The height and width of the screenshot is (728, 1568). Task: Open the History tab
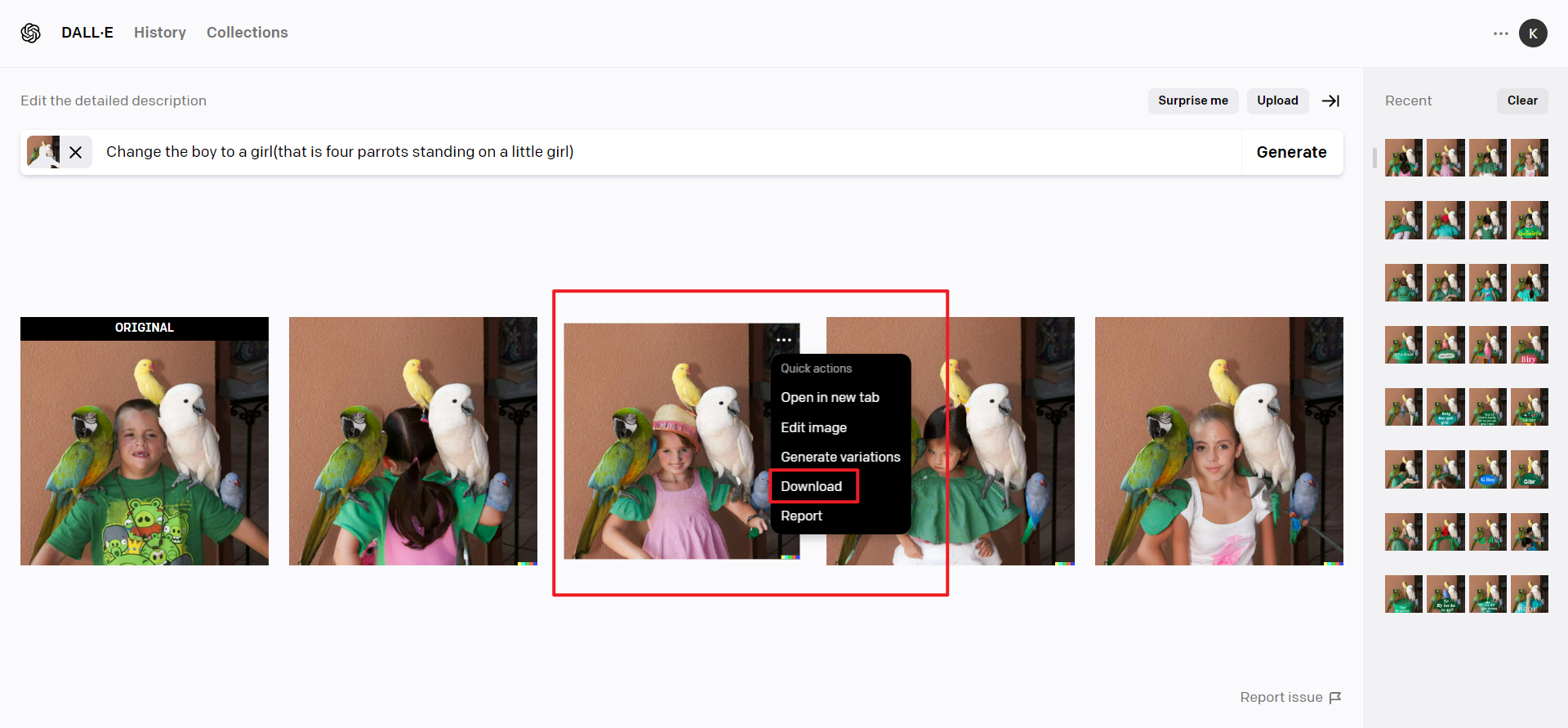(160, 33)
